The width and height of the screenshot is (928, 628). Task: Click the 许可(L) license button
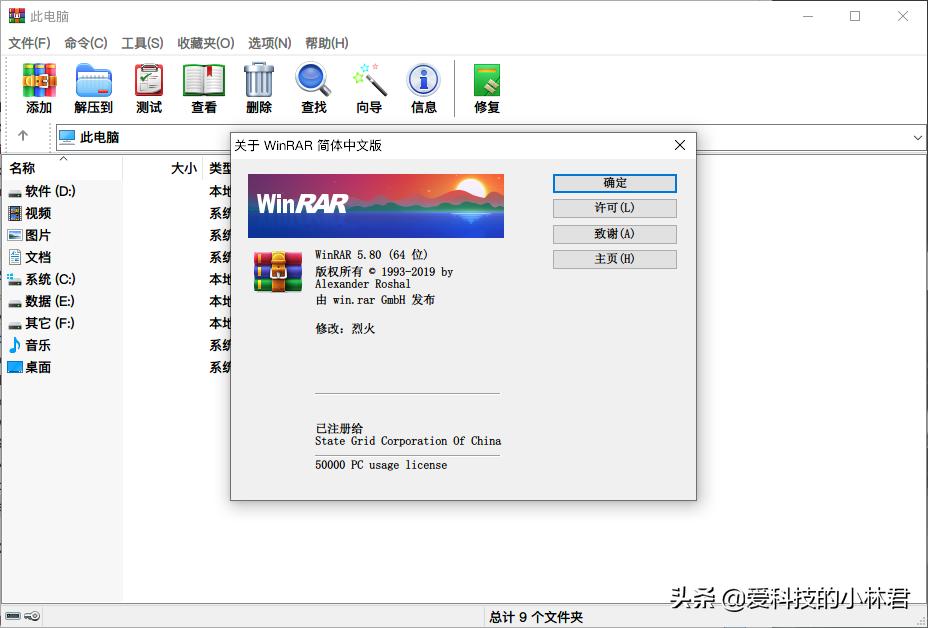click(x=613, y=209)
